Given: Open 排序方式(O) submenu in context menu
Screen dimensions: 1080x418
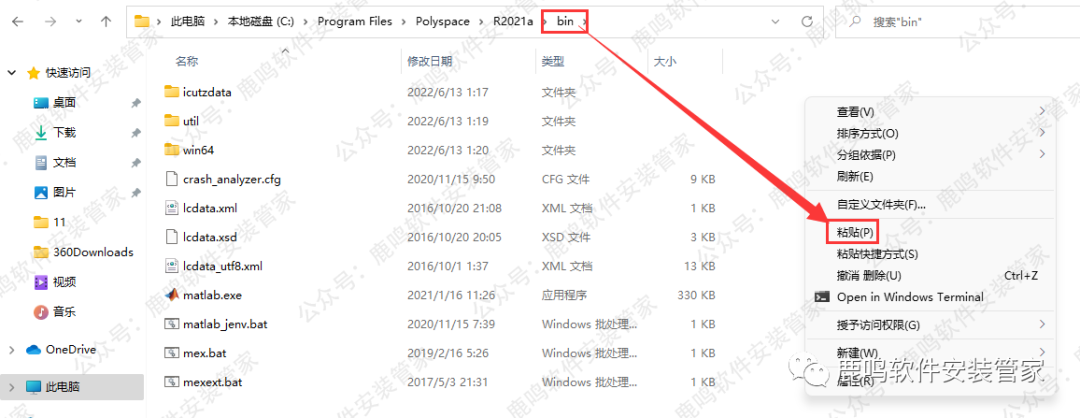Looking at the screenshot, I should point(929,133).
